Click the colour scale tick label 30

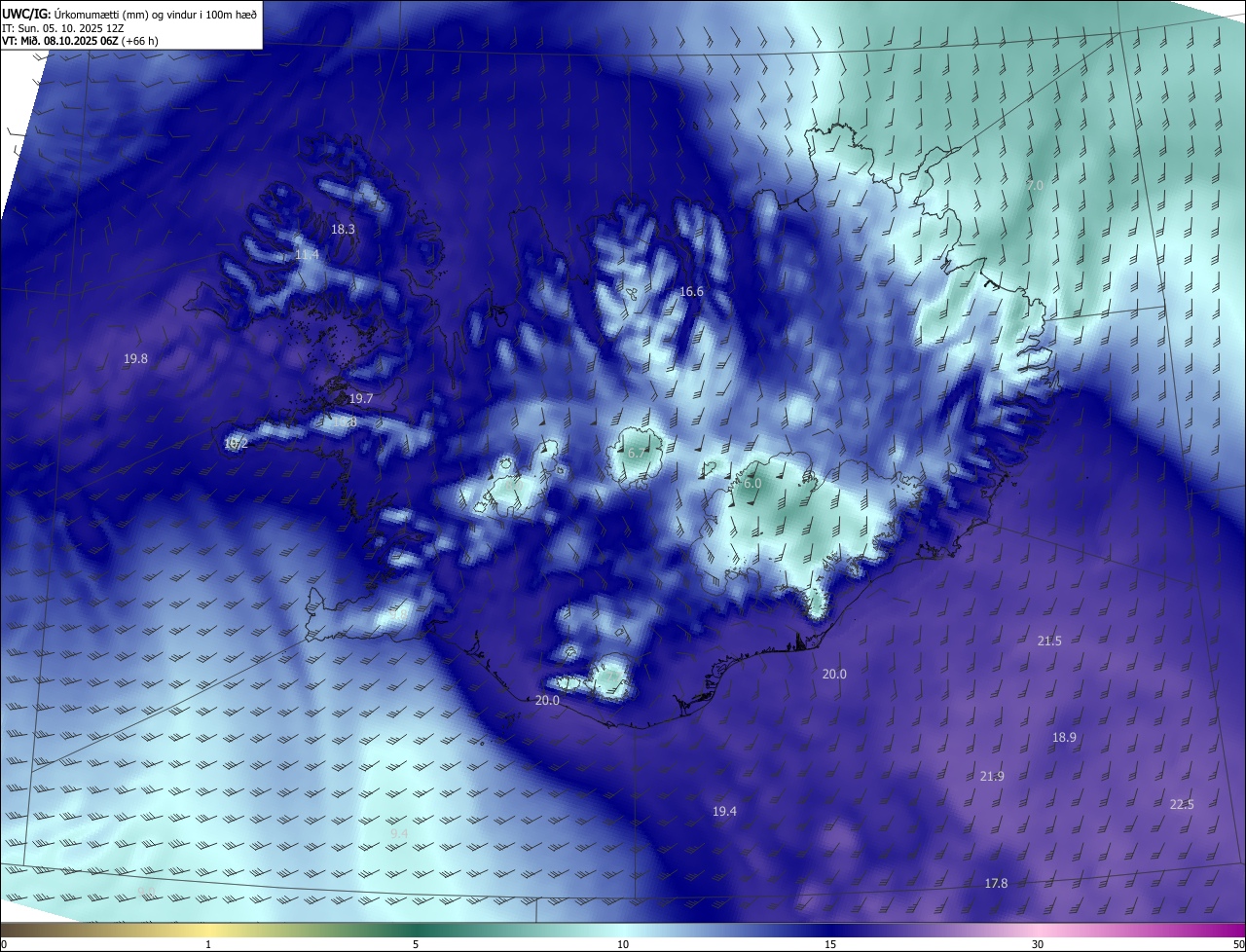coord(1038,945)
